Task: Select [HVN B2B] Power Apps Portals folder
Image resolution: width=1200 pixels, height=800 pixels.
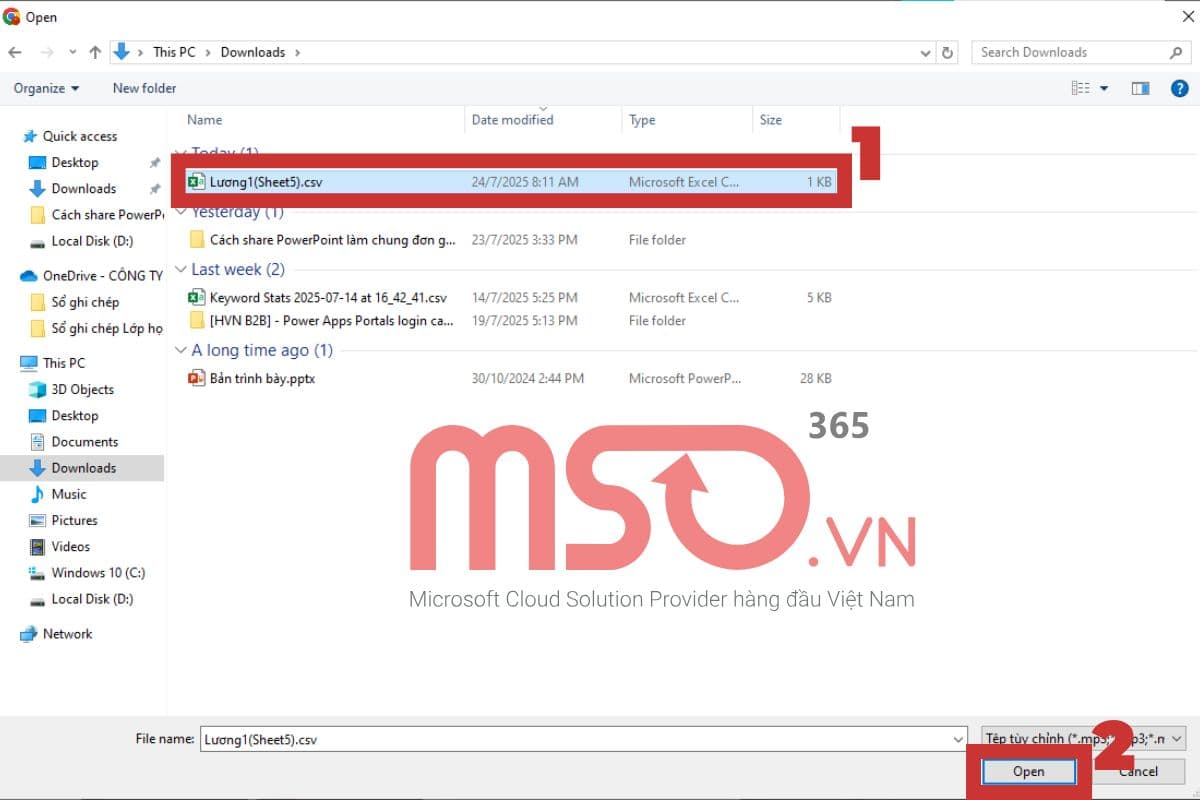Action: (x=332, y=321)
